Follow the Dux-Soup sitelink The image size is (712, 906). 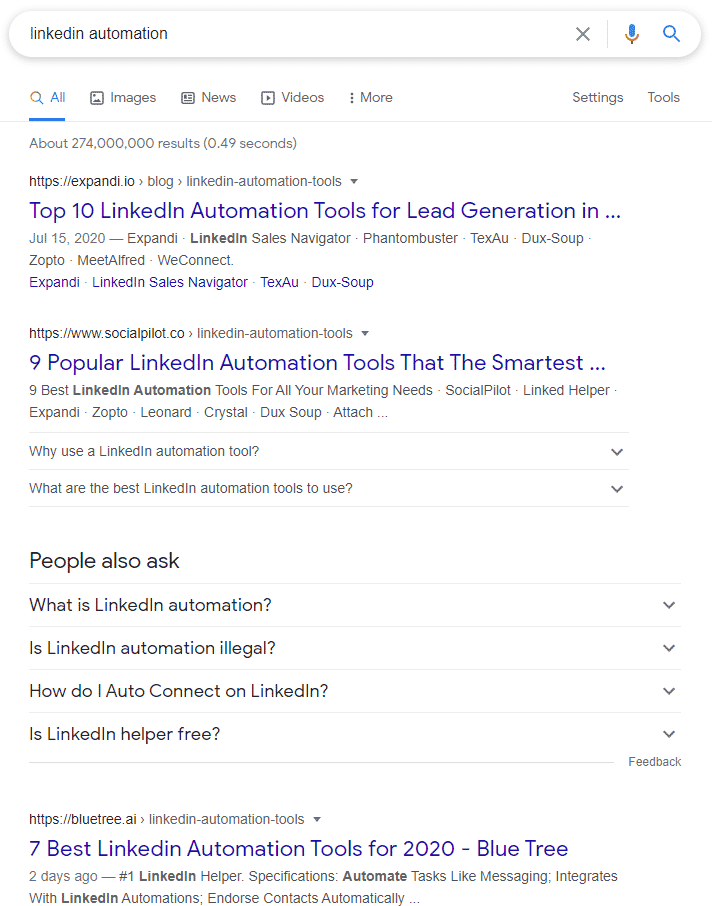pyautogui.click(x=343, y=283)
